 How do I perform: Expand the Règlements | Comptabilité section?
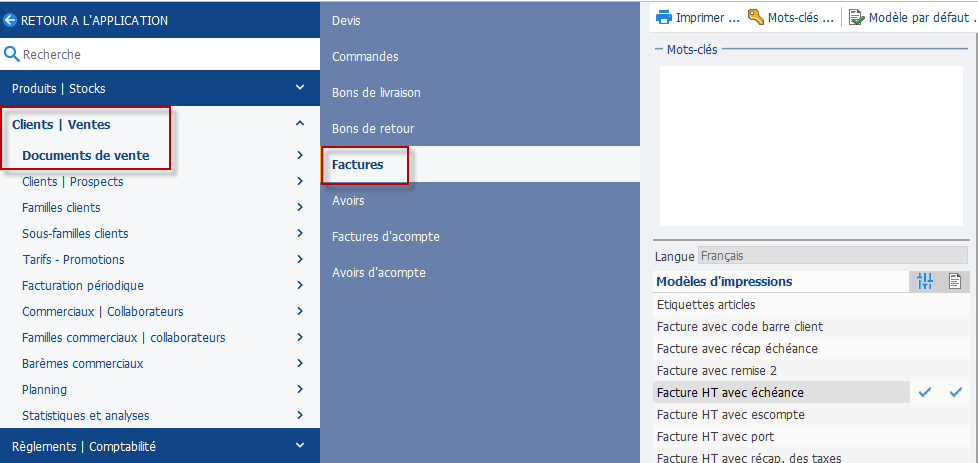pos(300,446)
